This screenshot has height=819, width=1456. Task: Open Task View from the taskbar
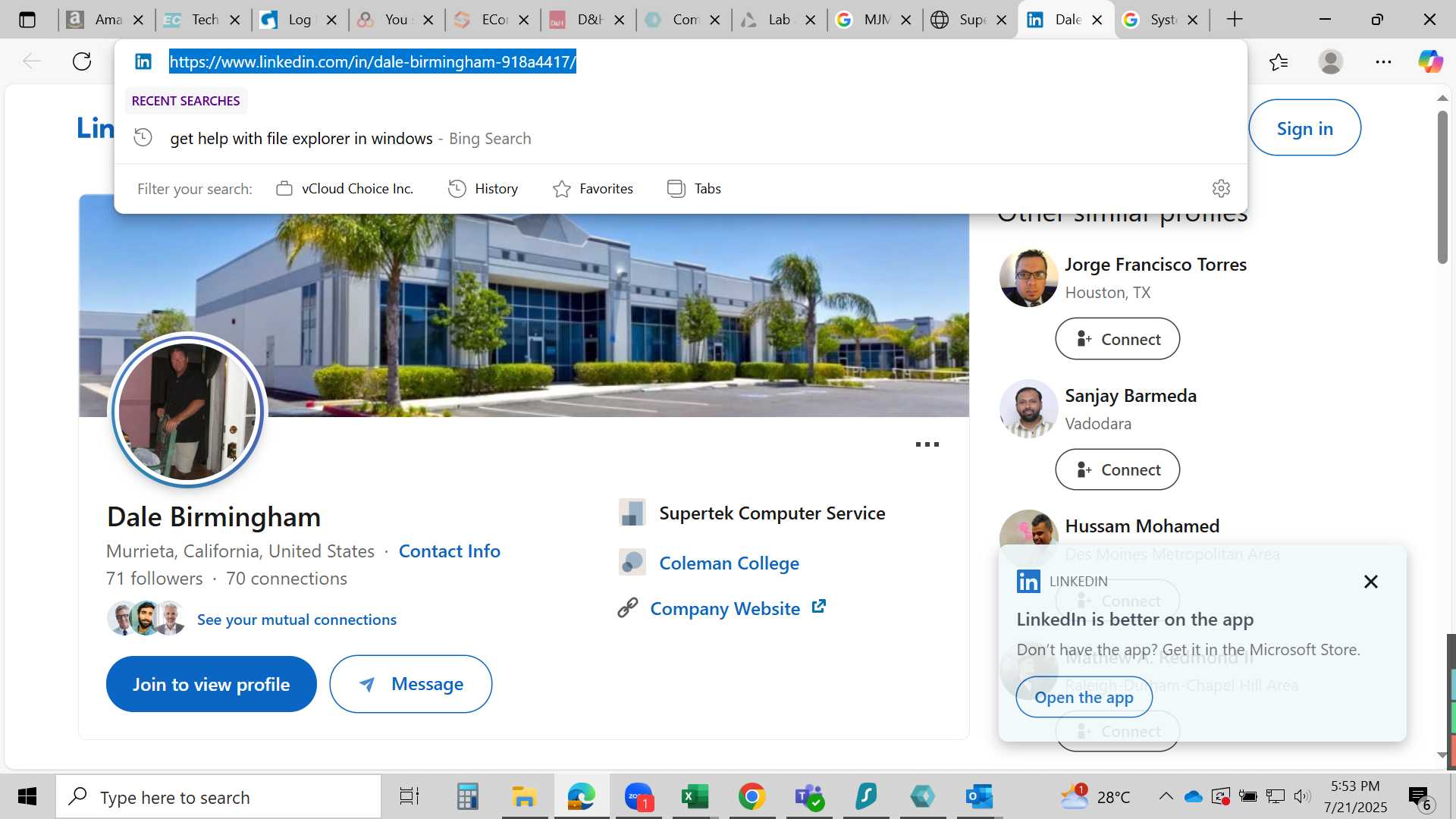[409, 797]
